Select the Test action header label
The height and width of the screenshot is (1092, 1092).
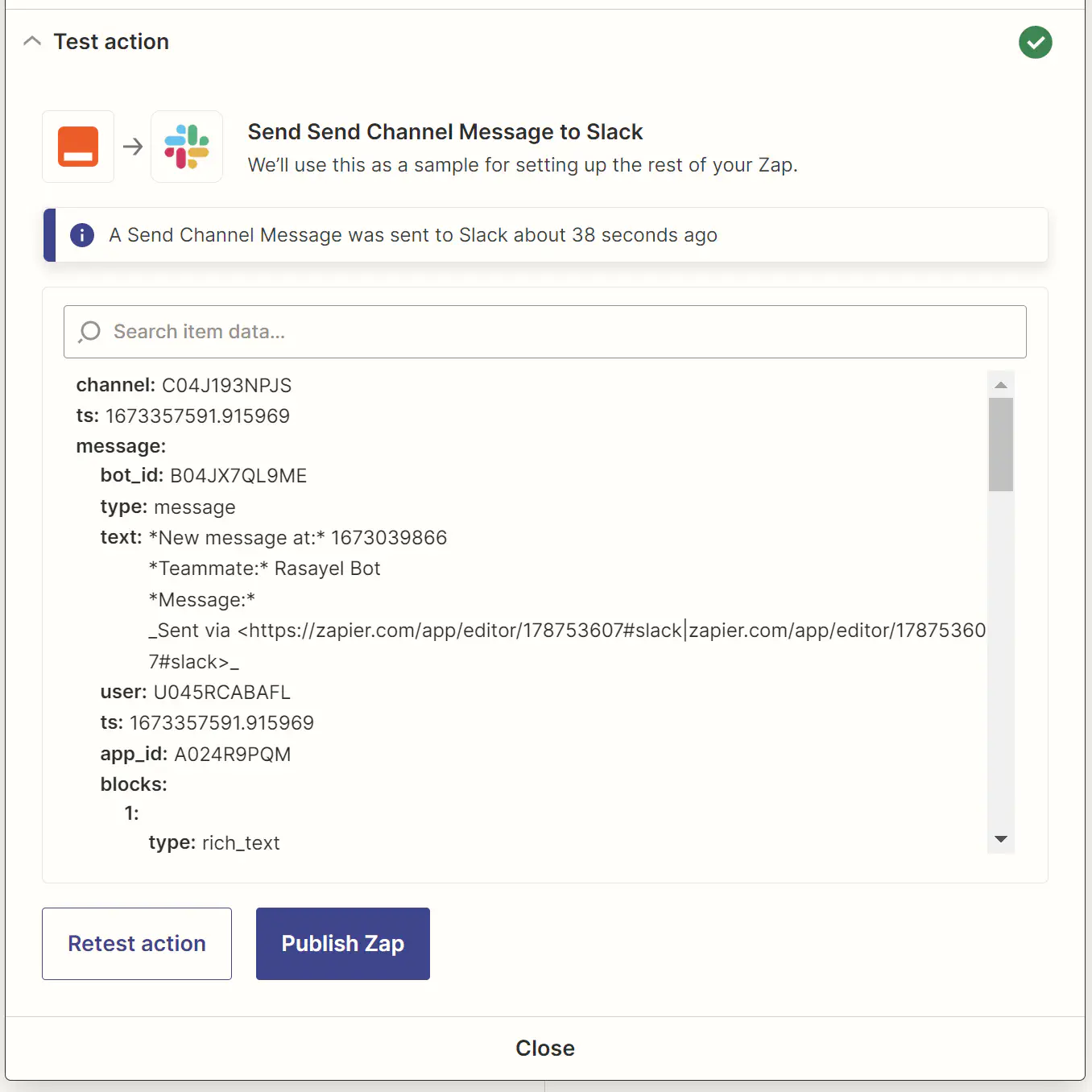click(111, 41)
